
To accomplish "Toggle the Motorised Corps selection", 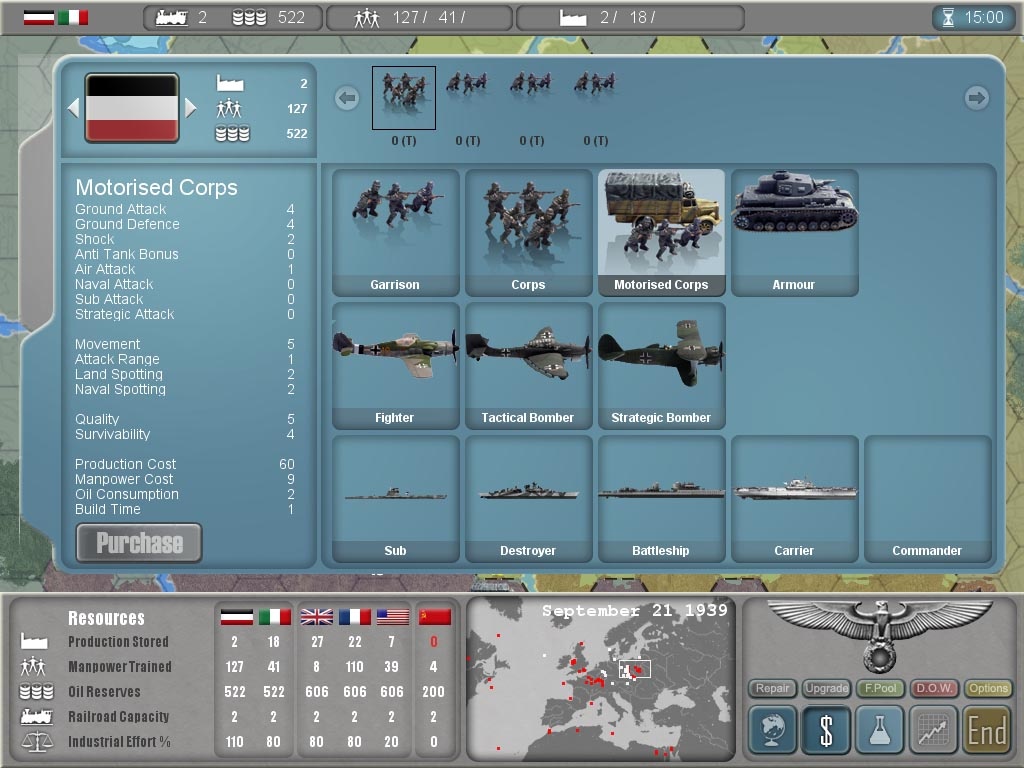I will pos(661,230).
